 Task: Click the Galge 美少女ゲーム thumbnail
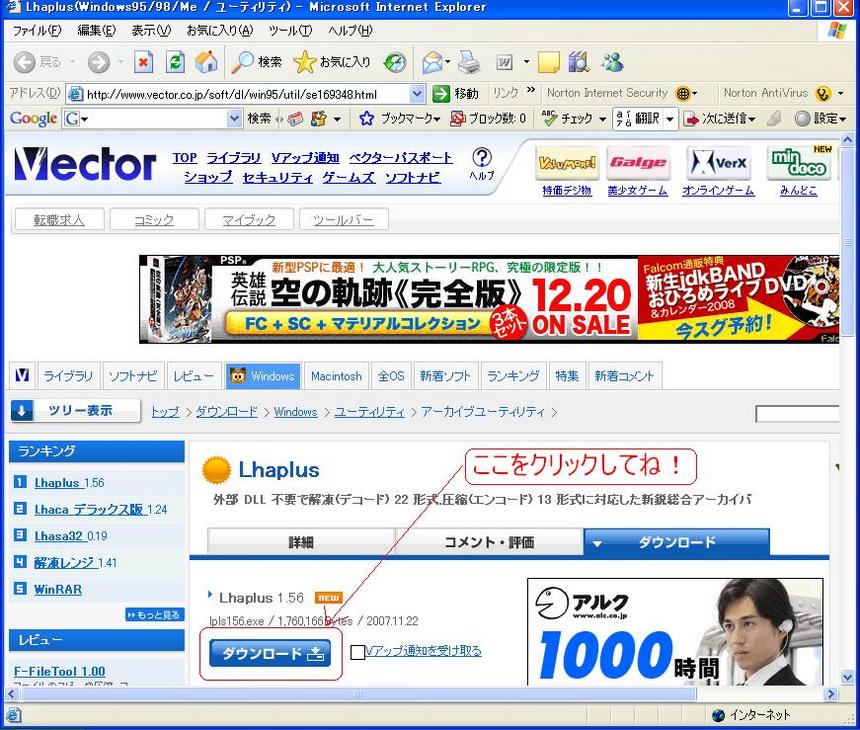pos(638,163)
